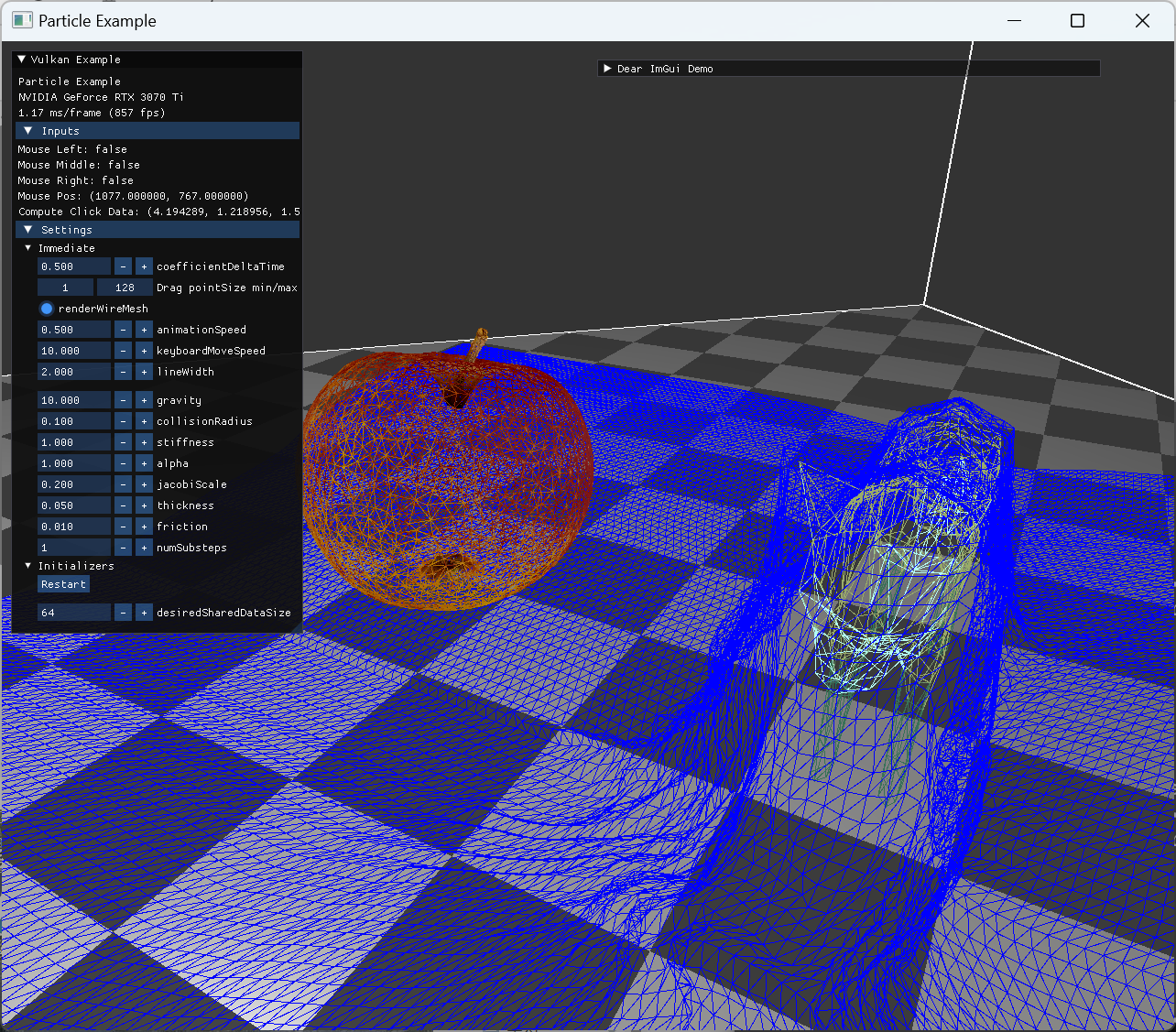1176x1032 pixels.
Task: Focus the alpha value field
Action: [74, 463]
